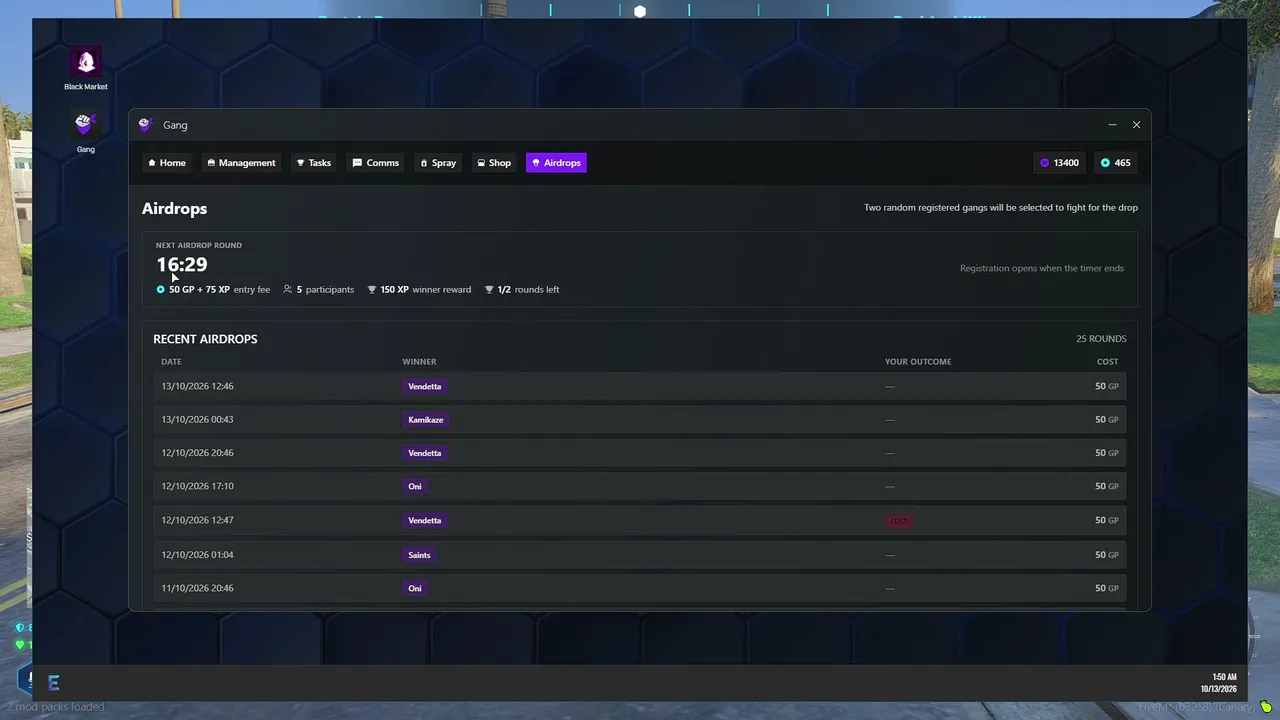Click the 25 ROUNDS label
1280x720 pixels.
click(1101, 339)
